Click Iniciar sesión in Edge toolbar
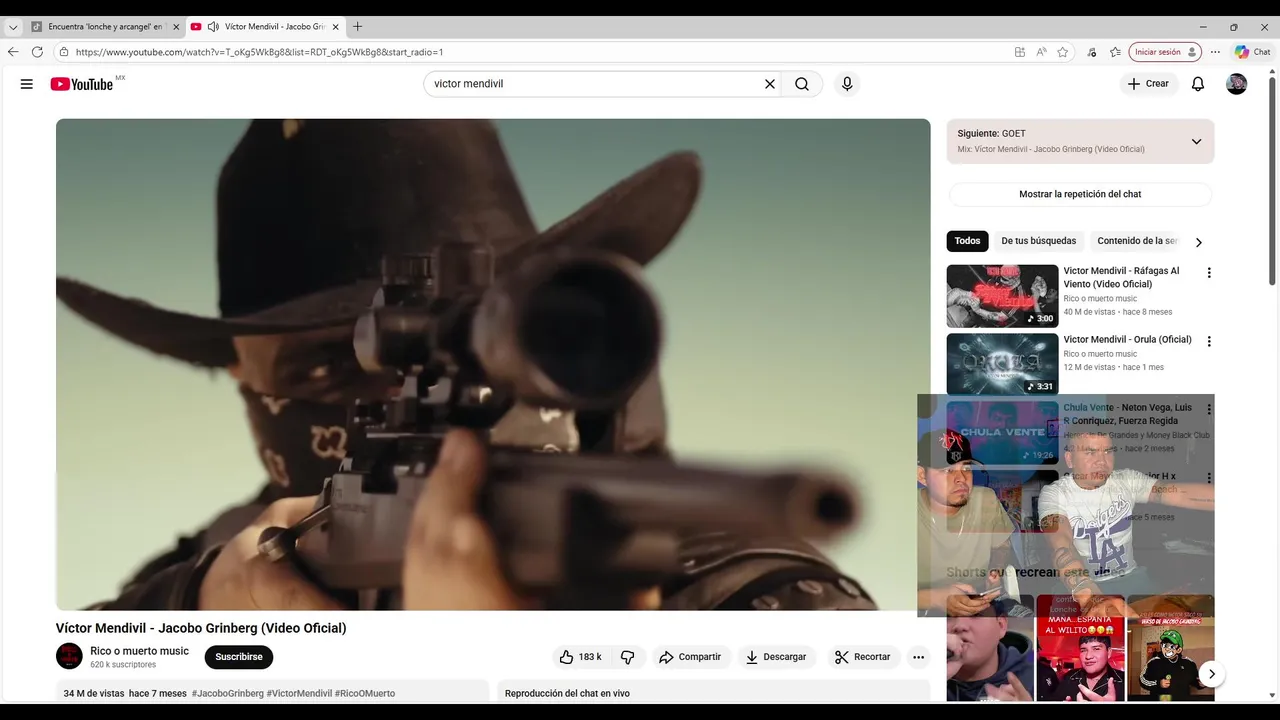 (x=1165, y=52)
